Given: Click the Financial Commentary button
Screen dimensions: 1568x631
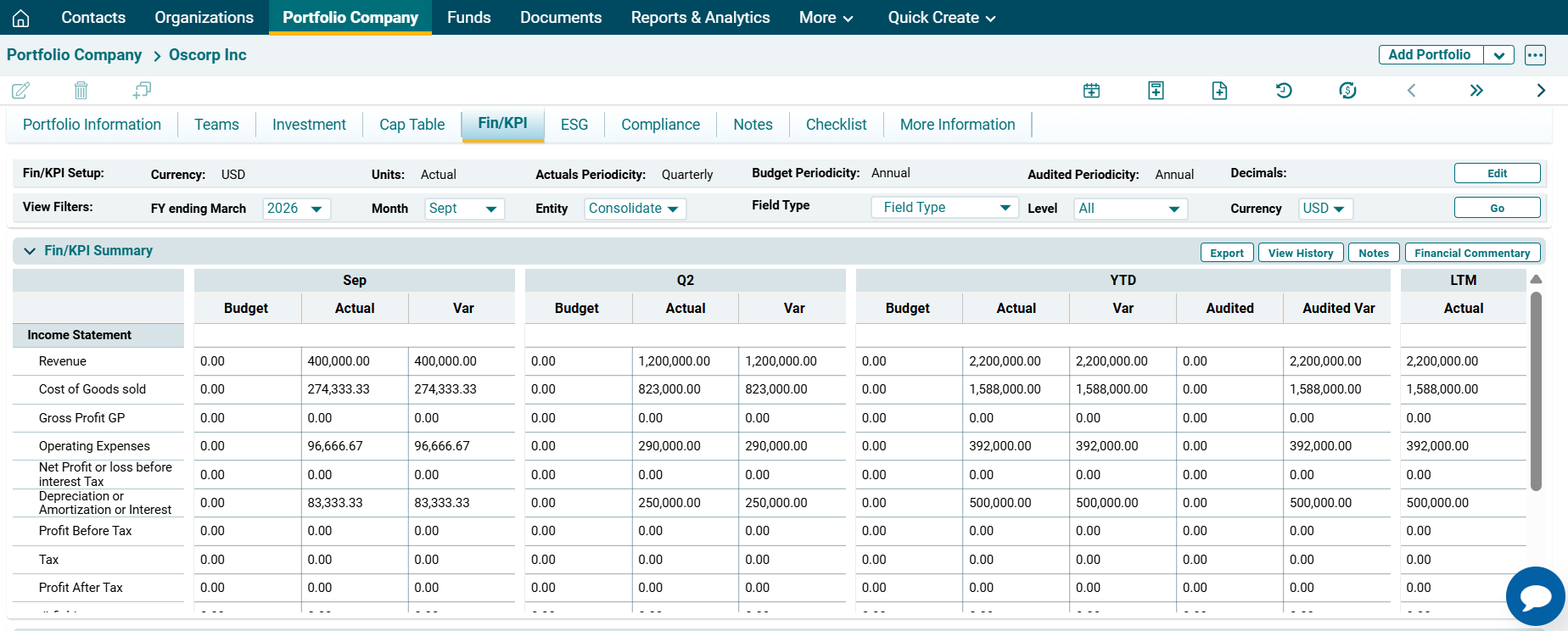Looking at the screenshot, I should click(1471, 253).
